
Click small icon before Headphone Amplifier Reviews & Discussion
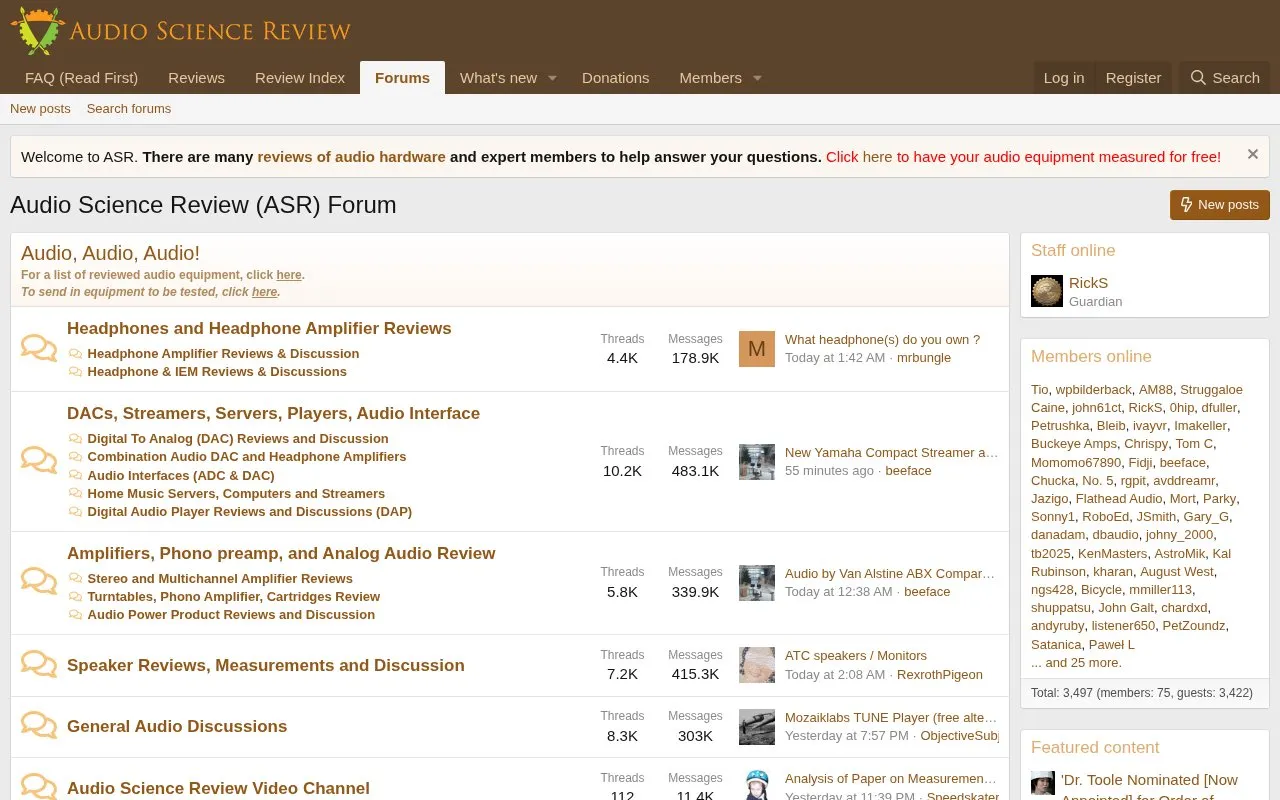[76, 354]
